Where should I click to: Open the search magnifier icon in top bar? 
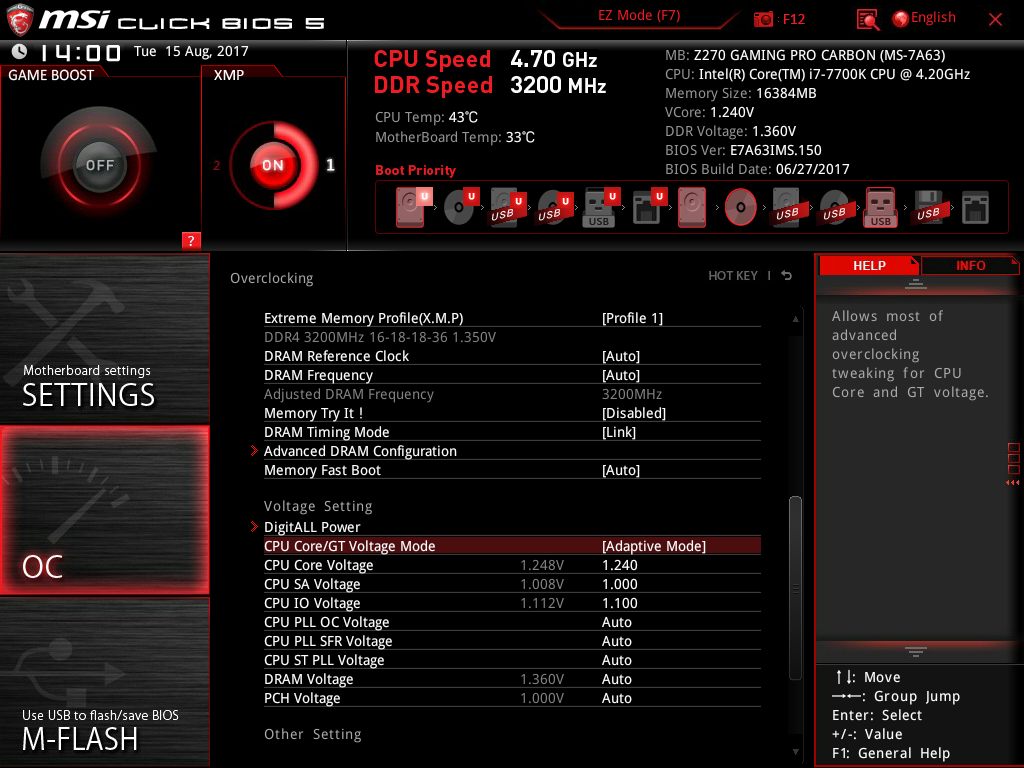pyautogui.click(x=867, y=20)
